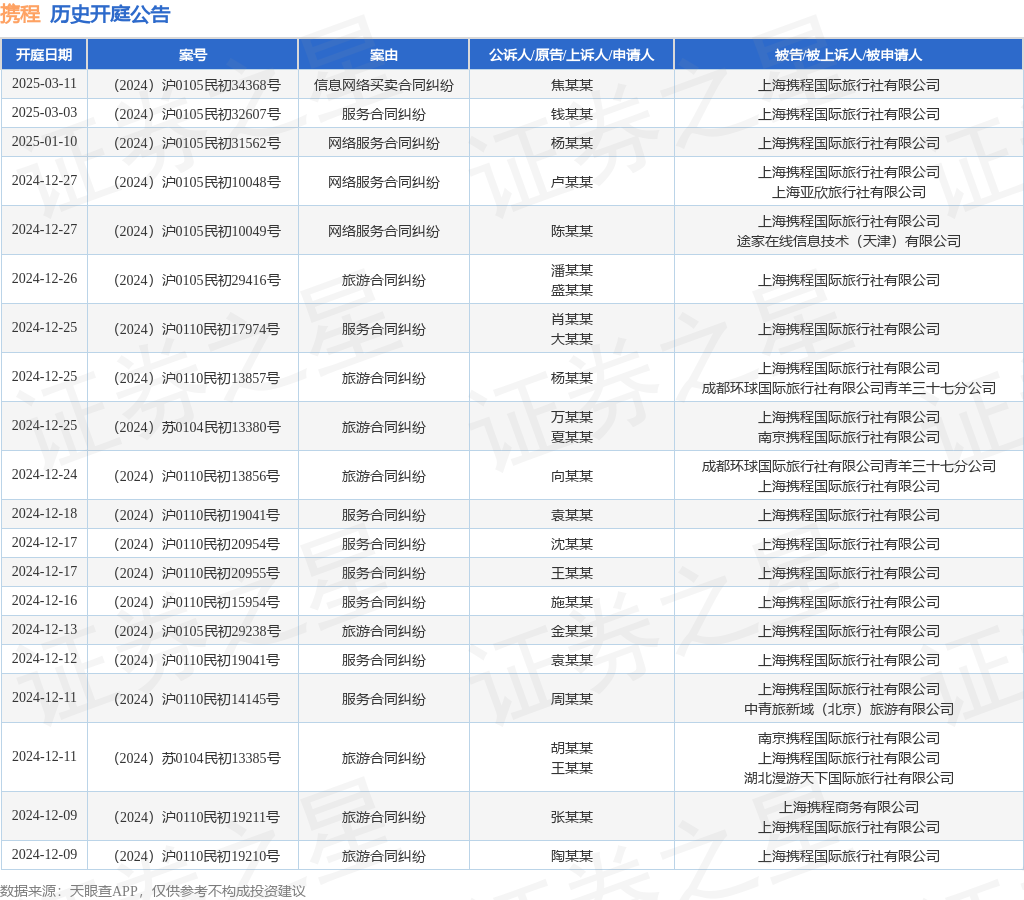Select the 历史开庭公告 heading
The height and width of the screenshot is (900, 1024).
pyautogui.click(x=110, y=14)
